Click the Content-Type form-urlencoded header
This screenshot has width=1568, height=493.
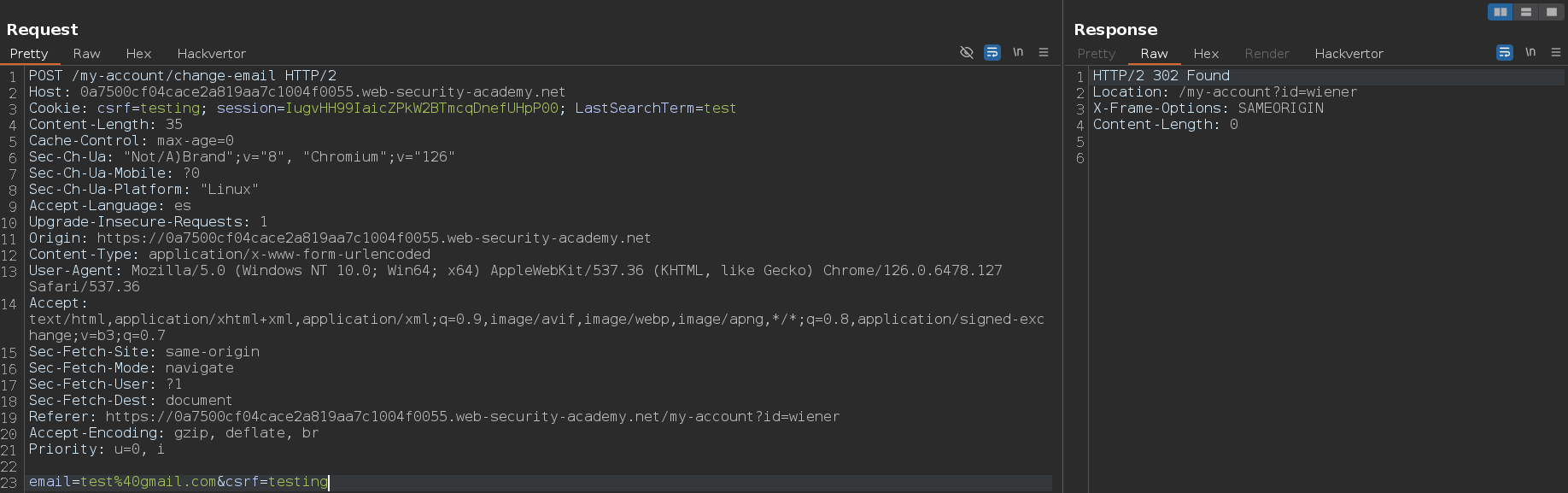click(230, 255)
